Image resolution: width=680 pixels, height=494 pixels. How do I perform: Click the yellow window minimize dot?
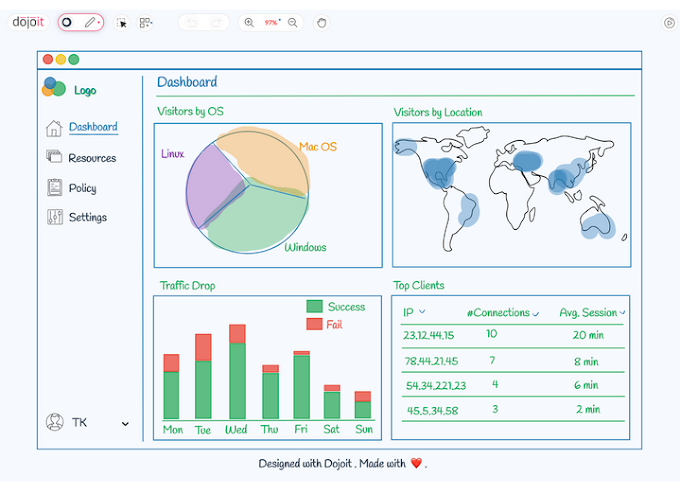click(x=61, y=59)
